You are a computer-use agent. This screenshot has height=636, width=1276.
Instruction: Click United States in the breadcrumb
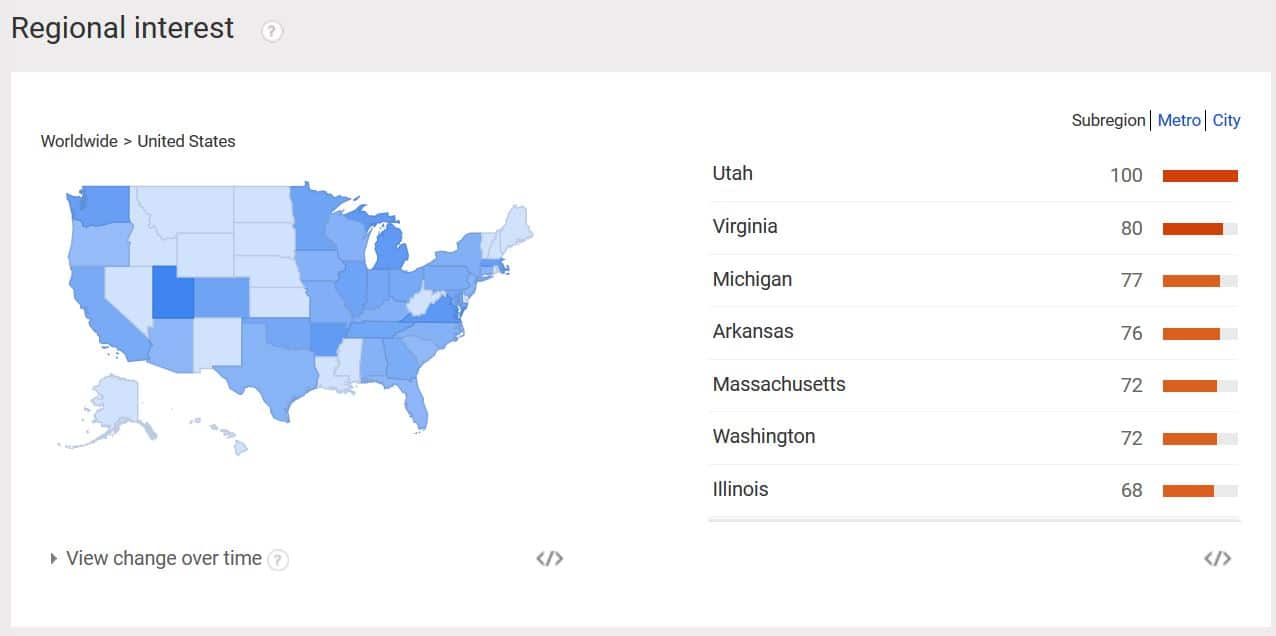click(x=186, y=141)
